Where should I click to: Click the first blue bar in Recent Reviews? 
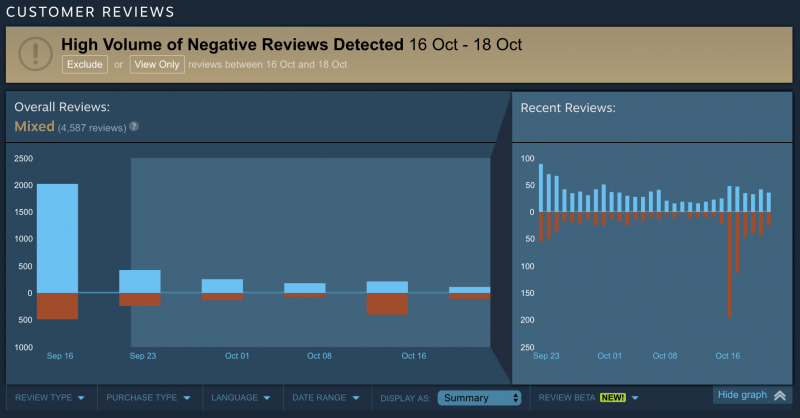[541, 187]
